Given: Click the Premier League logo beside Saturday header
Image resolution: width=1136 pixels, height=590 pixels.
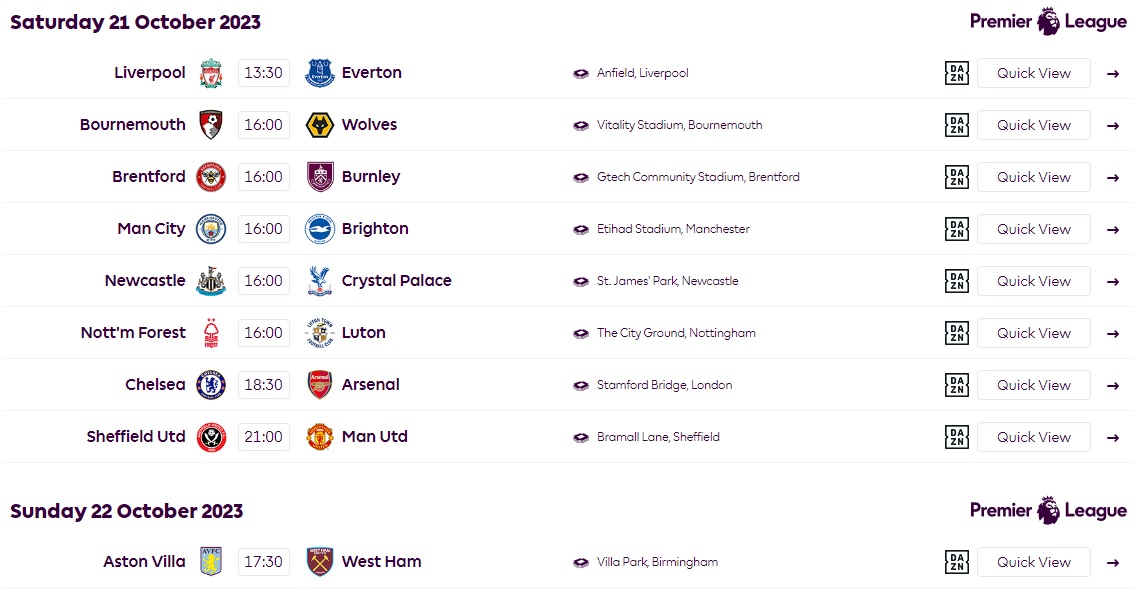Looking at the screenshot, I should coord(1048,22).
